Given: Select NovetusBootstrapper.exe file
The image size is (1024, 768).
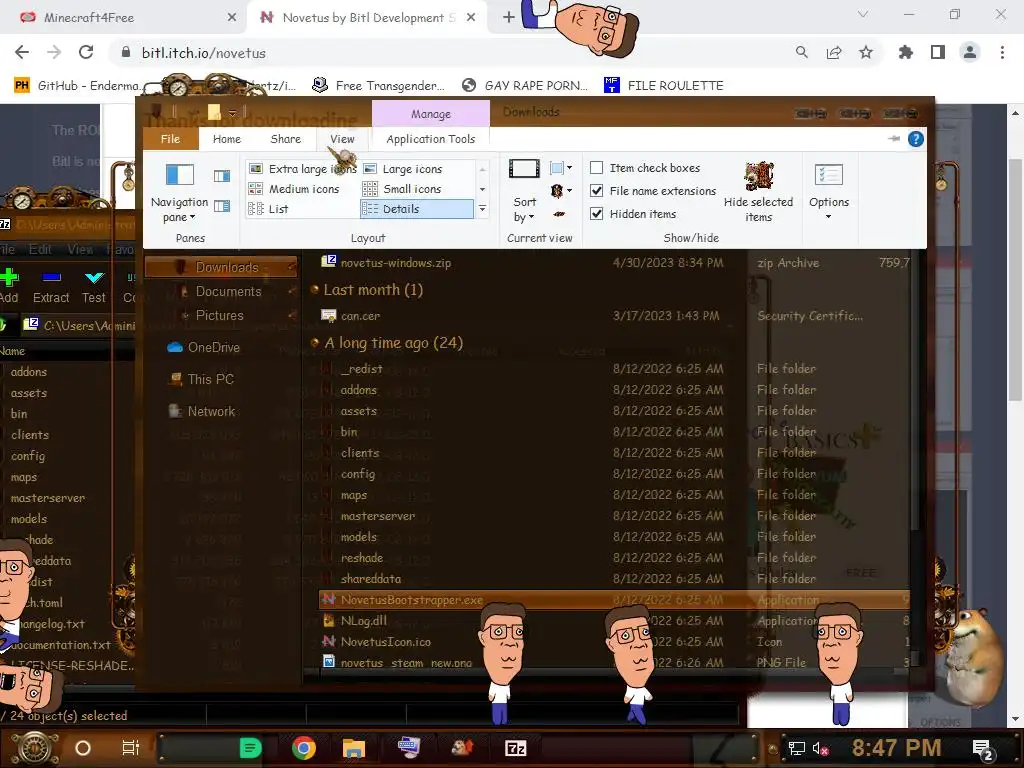Looking at the screenshot, I should point(614,600).
